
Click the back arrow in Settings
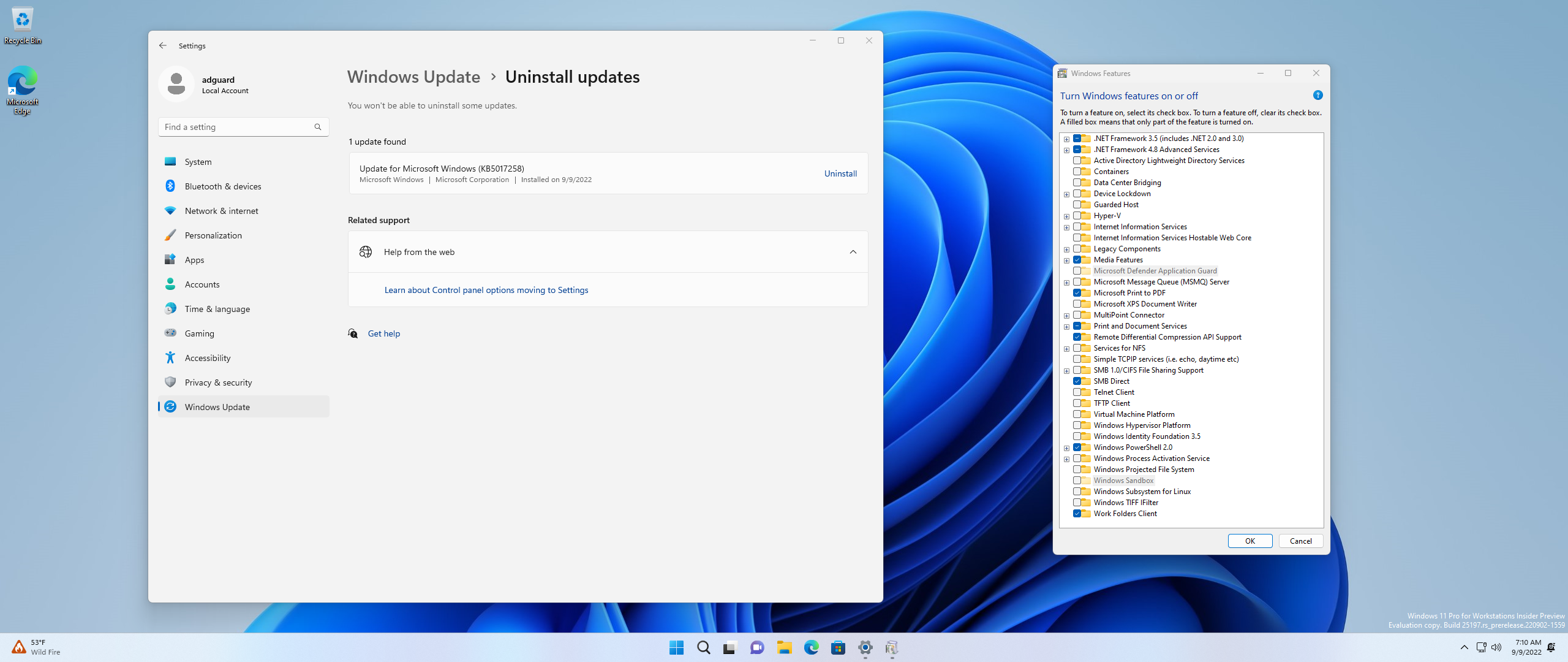(163, 45)
